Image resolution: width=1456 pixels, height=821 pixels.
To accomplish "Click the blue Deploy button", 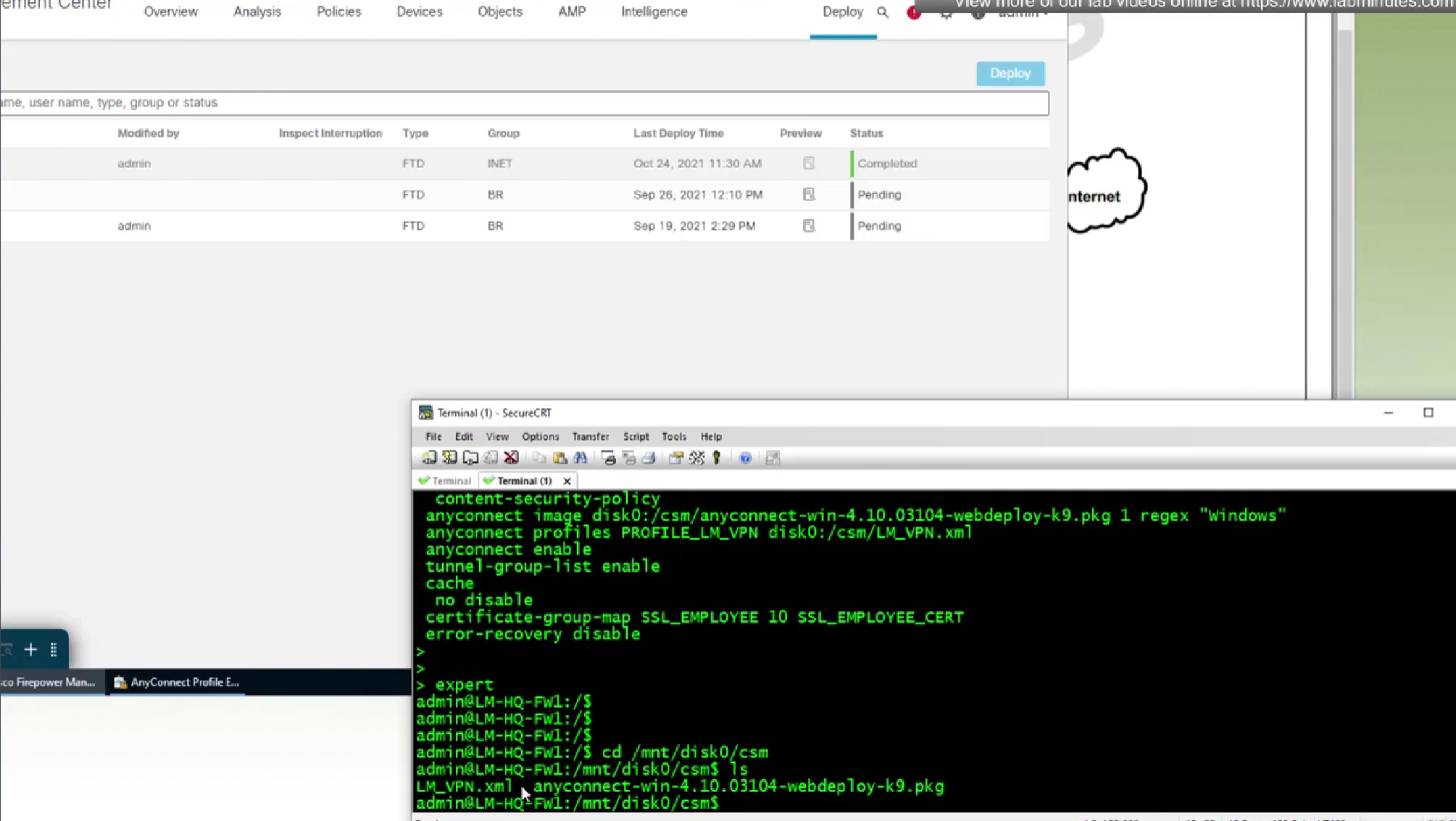I will click(x=1010, y=74).
